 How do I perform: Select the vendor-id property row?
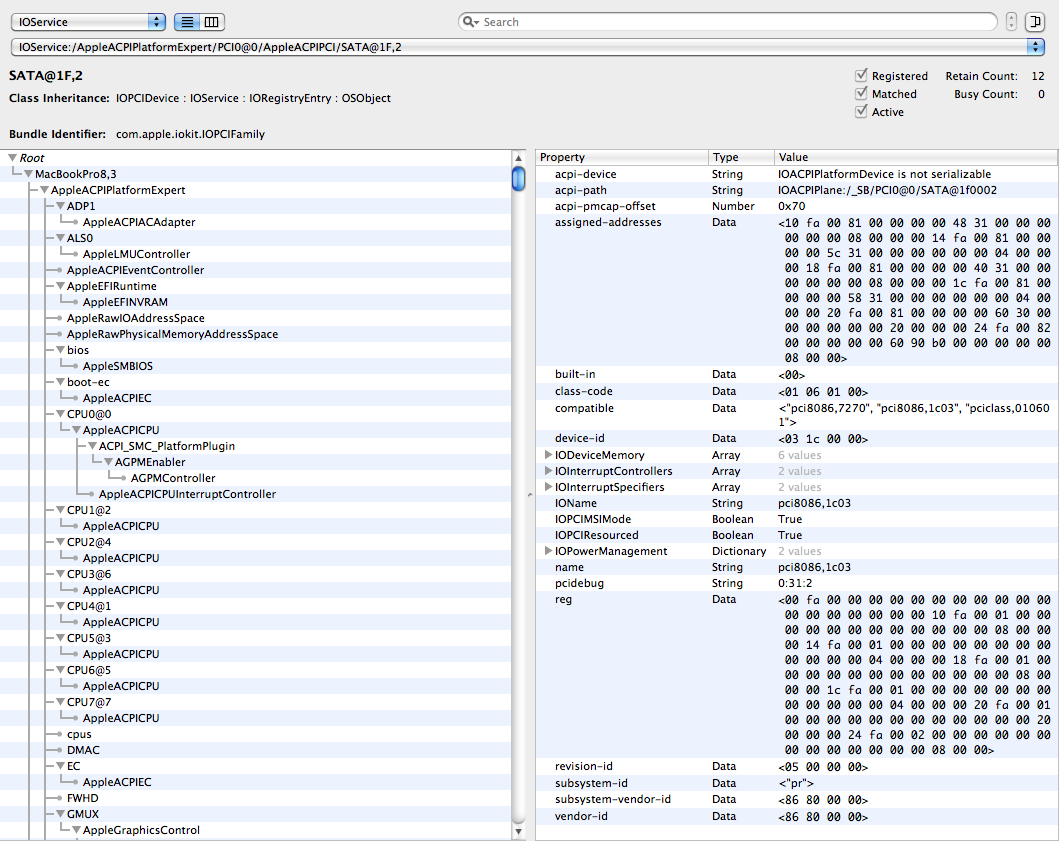point(797,816)
